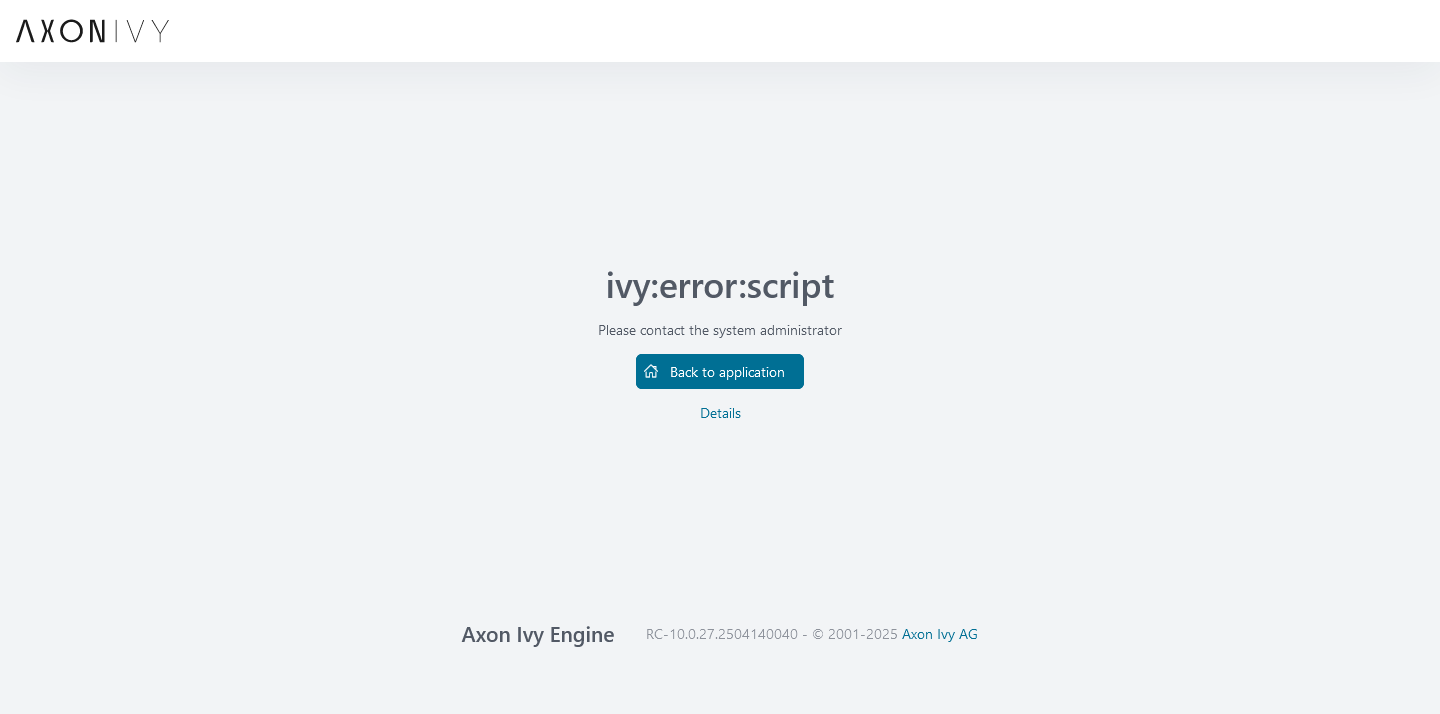Click the home icon on the button
This screenshot has height=714, width=1440.
click(651, 371)
